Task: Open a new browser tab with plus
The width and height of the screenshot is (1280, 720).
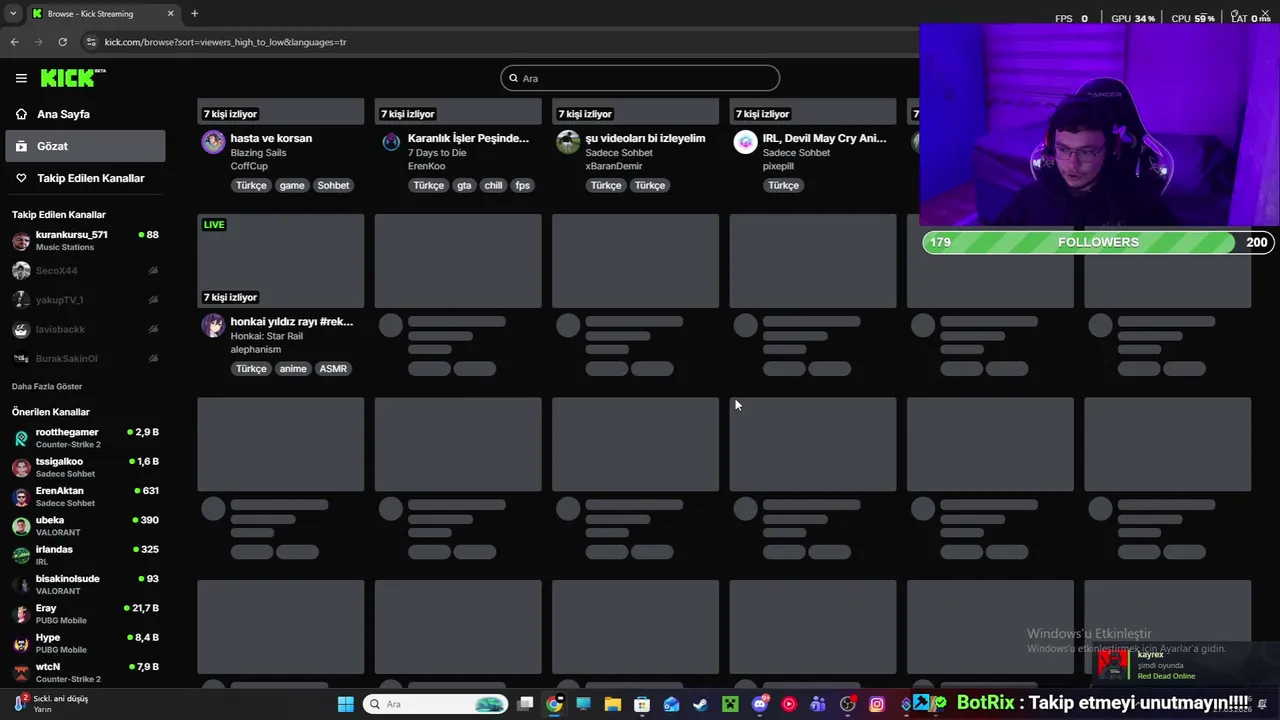Action: coord(194,13)
